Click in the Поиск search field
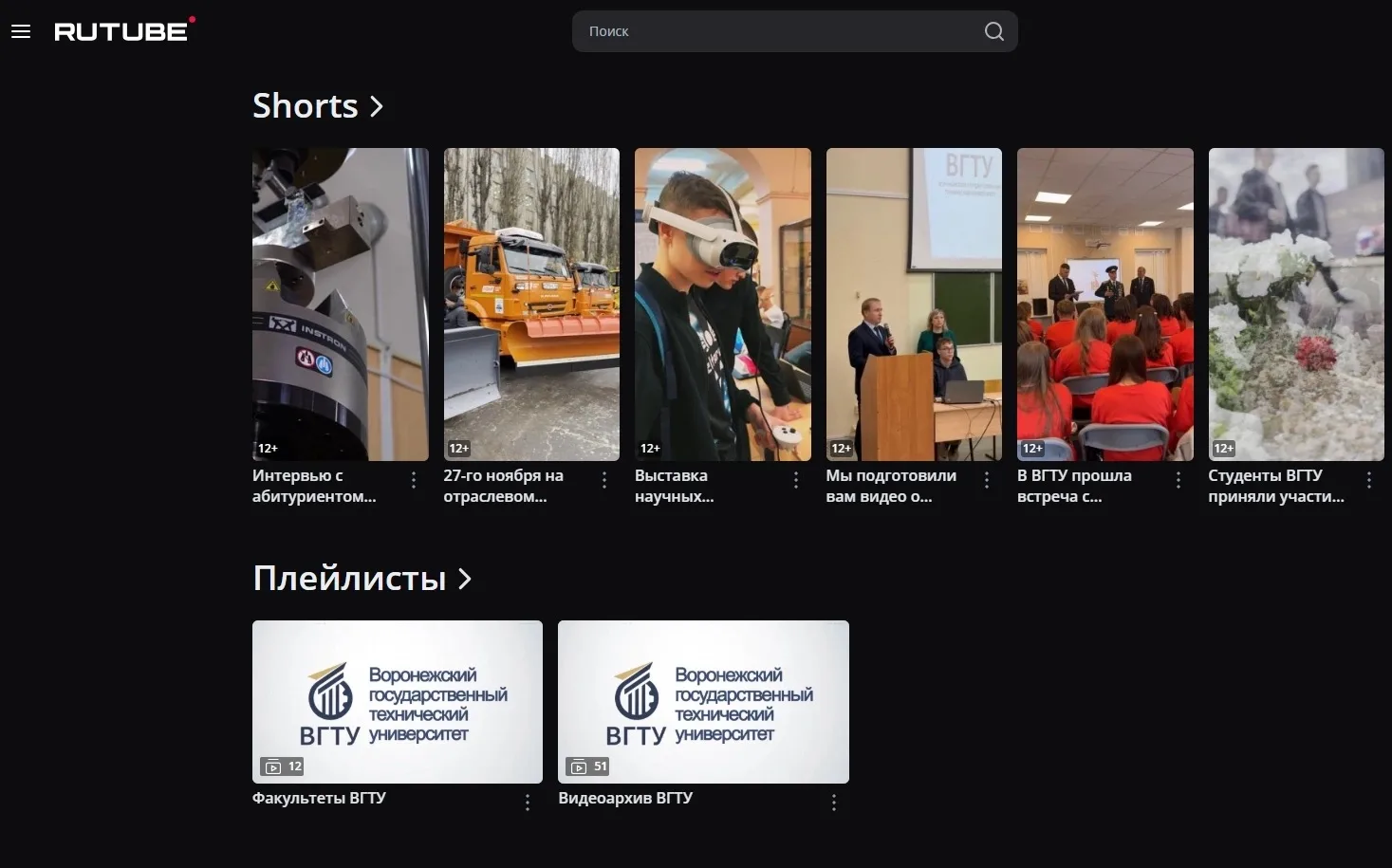 778,31
